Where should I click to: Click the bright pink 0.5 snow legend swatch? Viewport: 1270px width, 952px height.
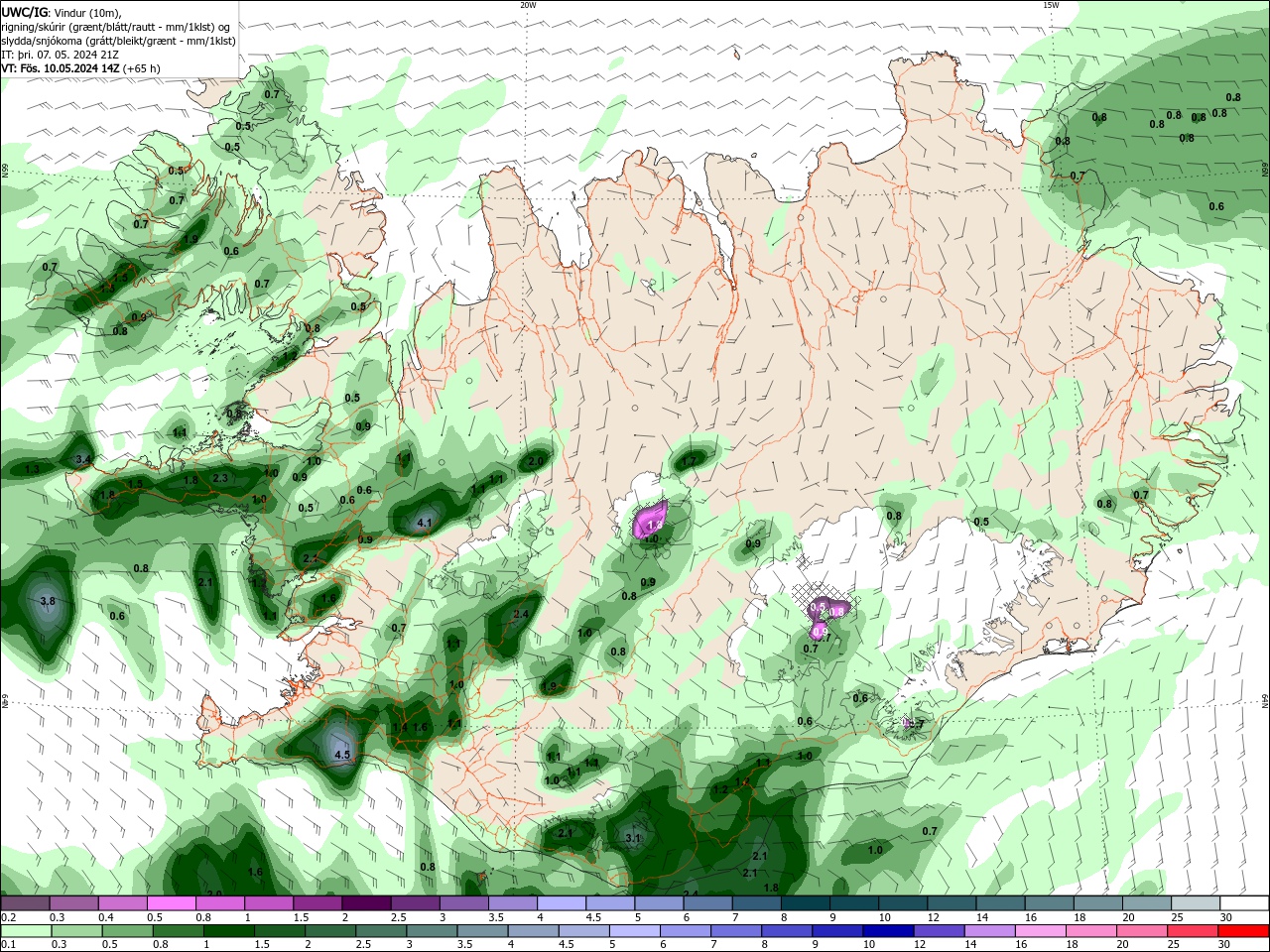(172, 903)
